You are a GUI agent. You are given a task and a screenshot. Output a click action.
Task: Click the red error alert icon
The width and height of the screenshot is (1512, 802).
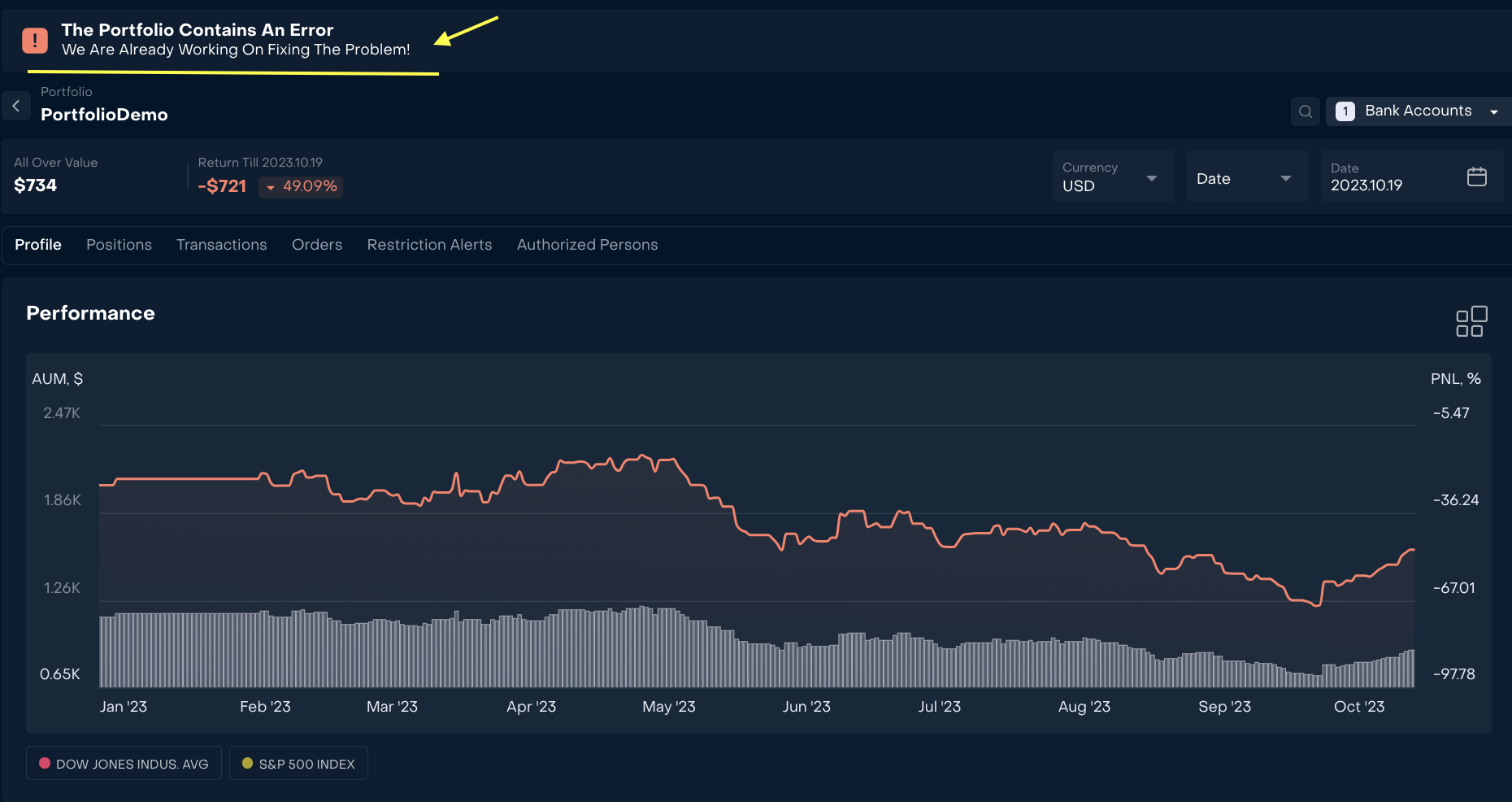35,40
